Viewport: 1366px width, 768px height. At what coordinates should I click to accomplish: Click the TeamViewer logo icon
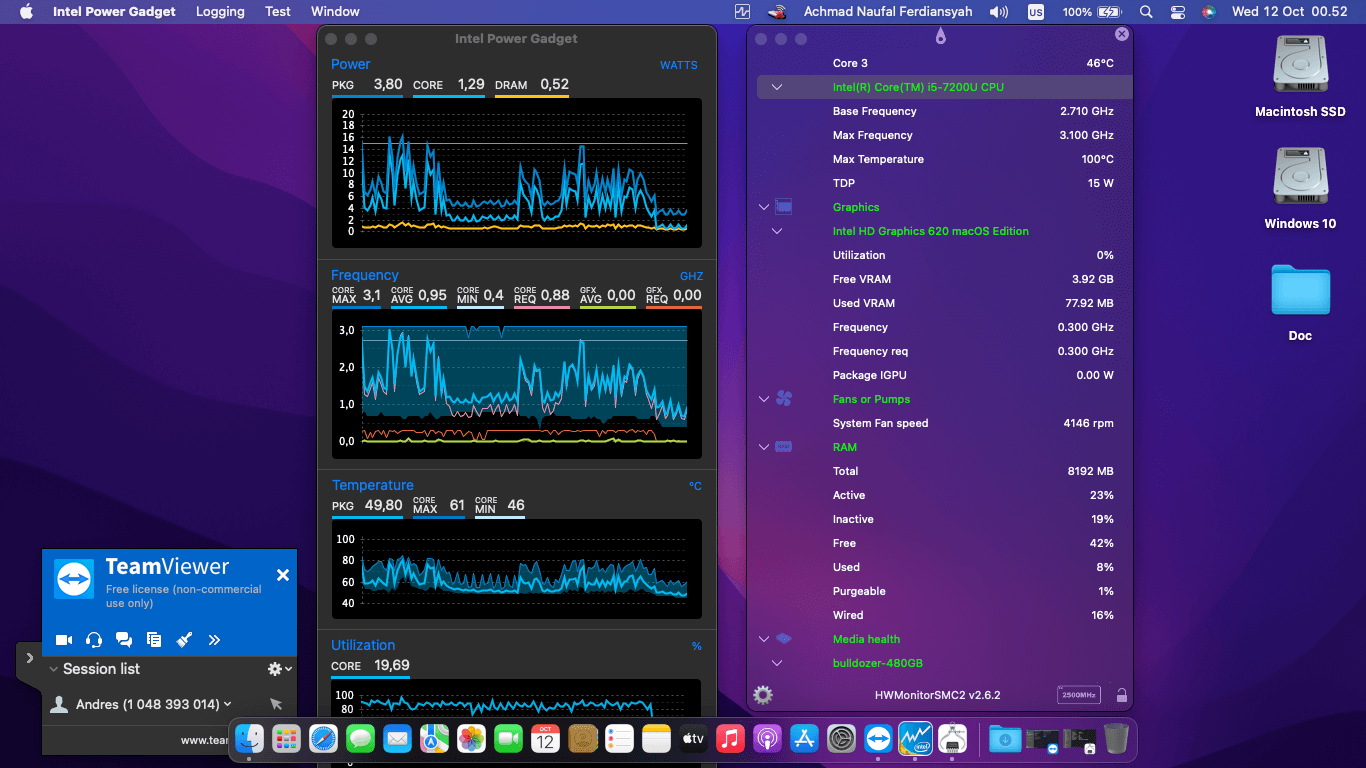[x=74, y=580]
